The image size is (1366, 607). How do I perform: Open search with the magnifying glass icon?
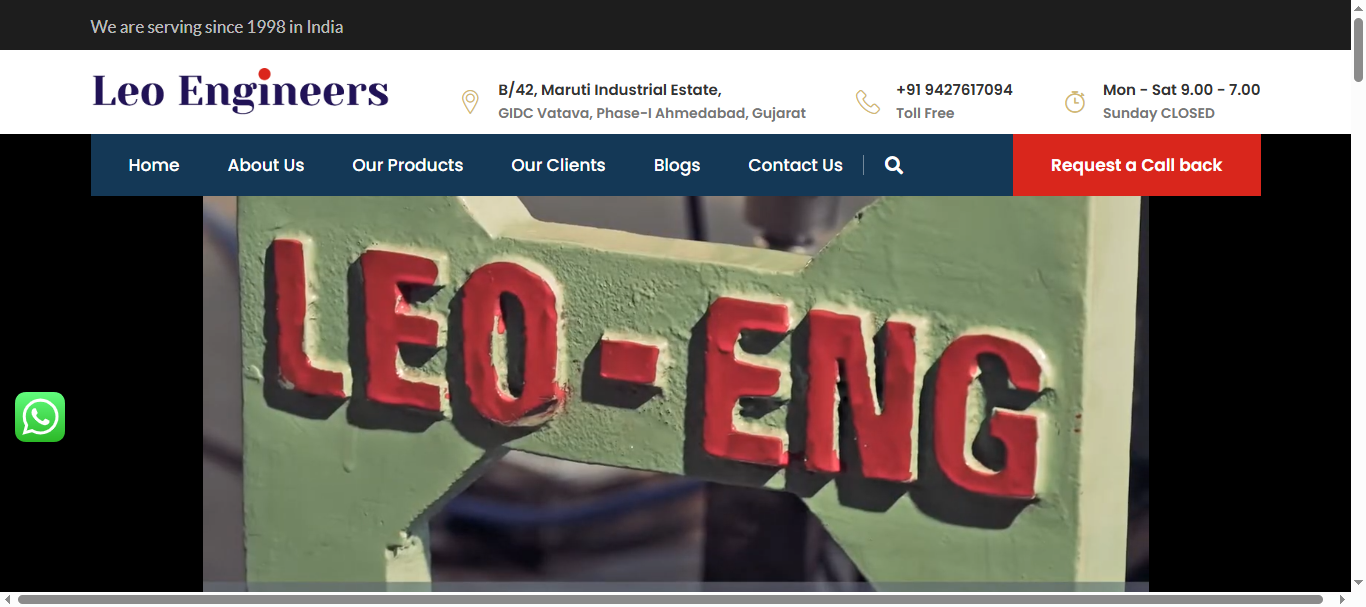tap(894, 166)
